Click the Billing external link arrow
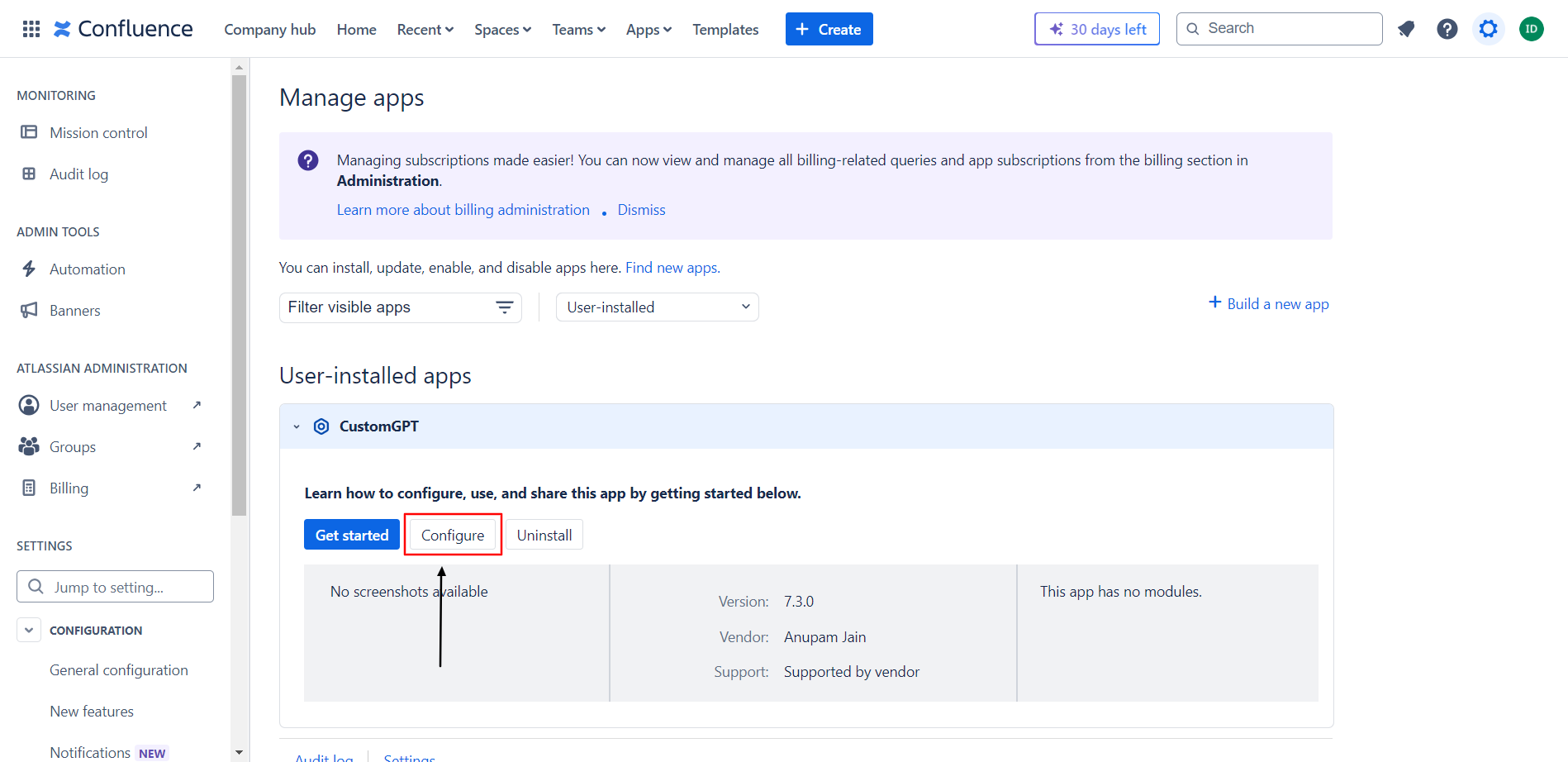 pos(197,488)
